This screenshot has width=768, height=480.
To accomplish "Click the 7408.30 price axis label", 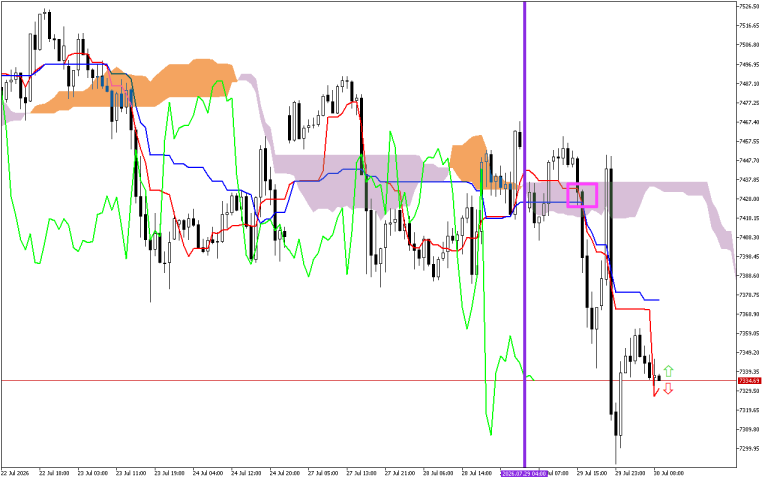I will 749,237.
